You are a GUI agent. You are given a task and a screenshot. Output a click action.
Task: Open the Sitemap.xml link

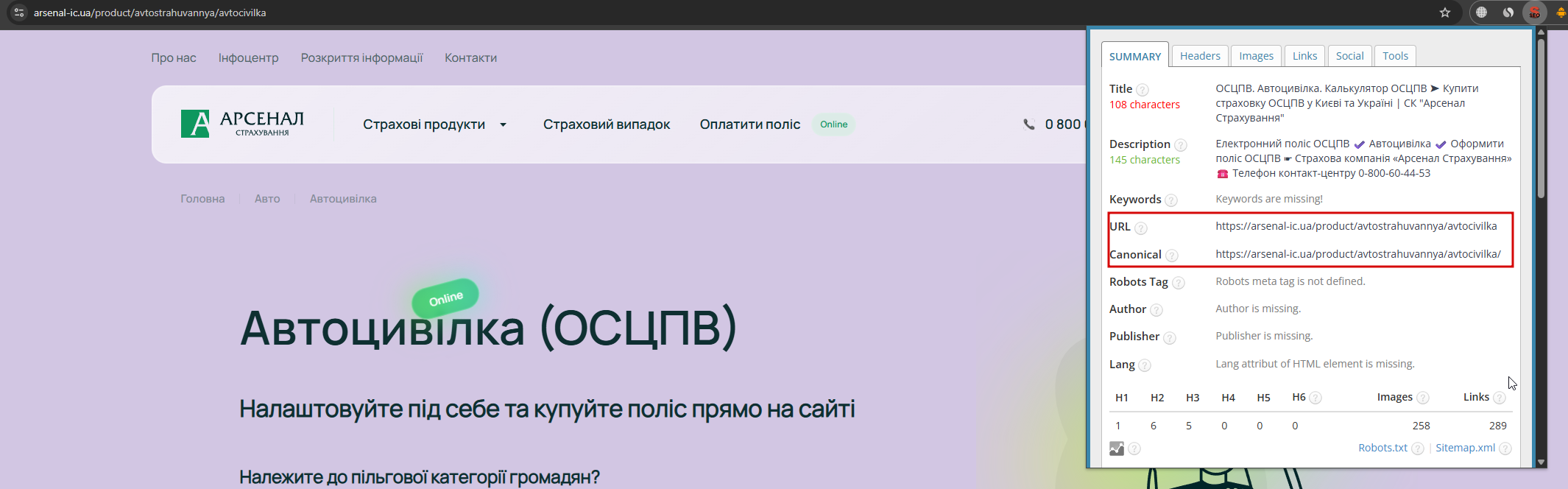click(1465, 448)
